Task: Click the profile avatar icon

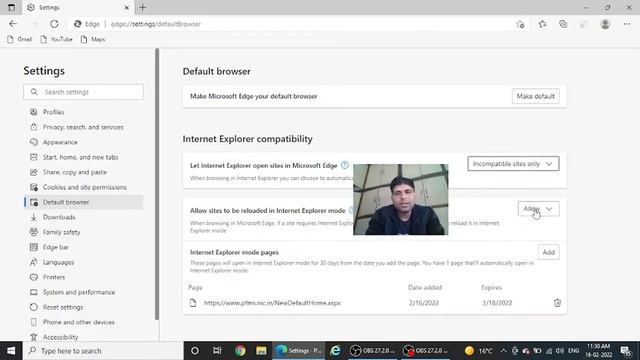Action: tap(605, 24)
